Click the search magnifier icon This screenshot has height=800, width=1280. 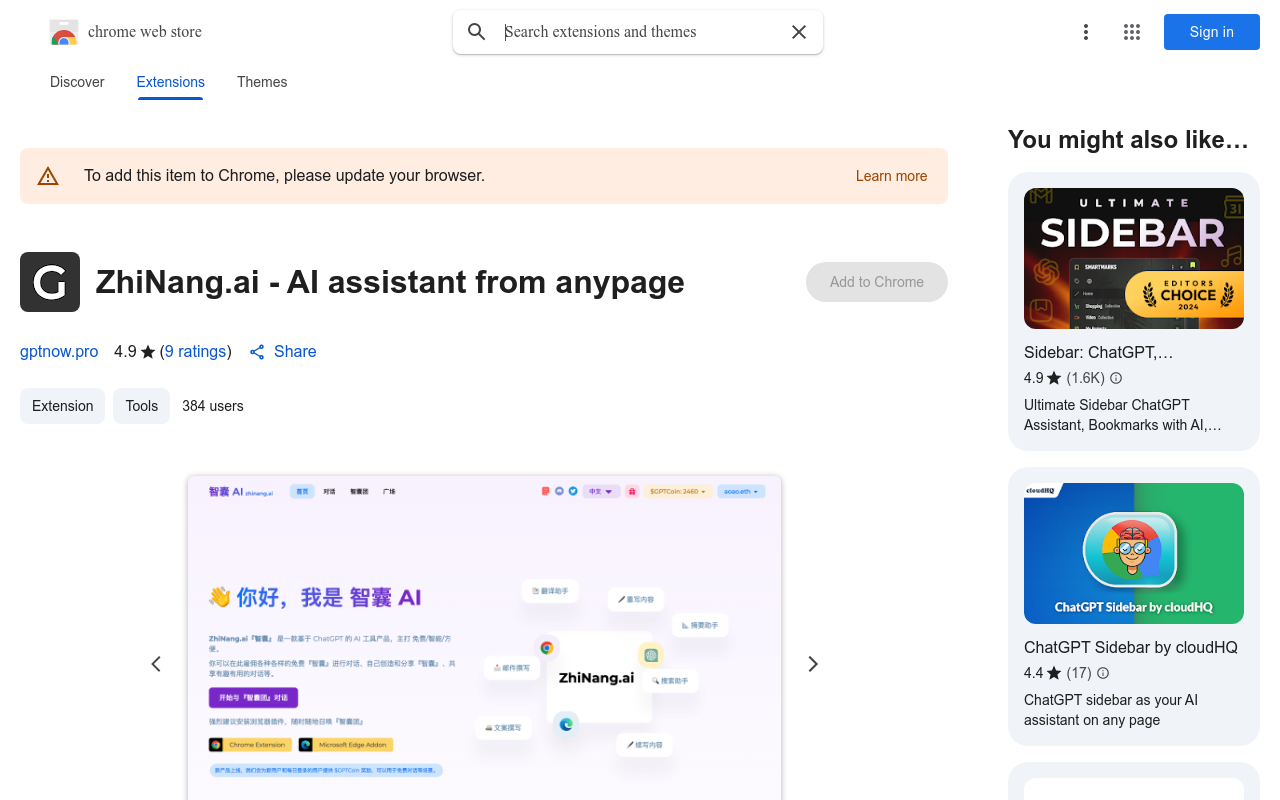(477, 32)
